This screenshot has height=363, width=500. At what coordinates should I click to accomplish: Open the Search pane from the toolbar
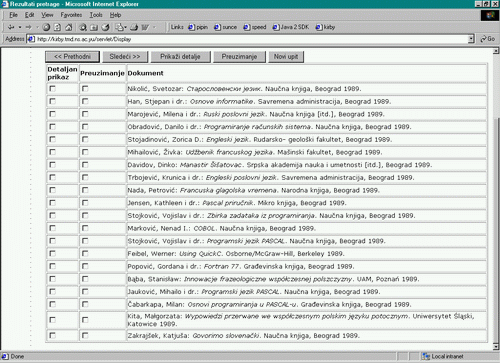pos(83,27)
